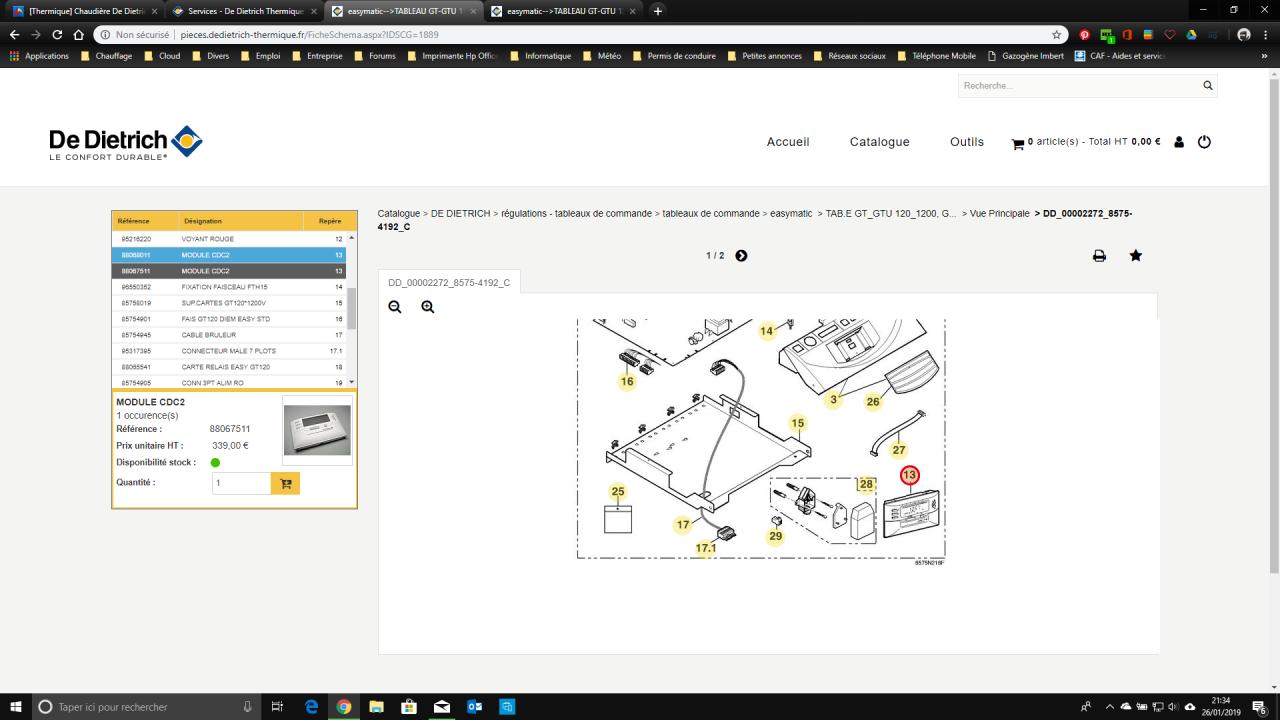Select part marker 14 on diagram
This screenshot has width=1280, height=720.
[x=767, y=331]
